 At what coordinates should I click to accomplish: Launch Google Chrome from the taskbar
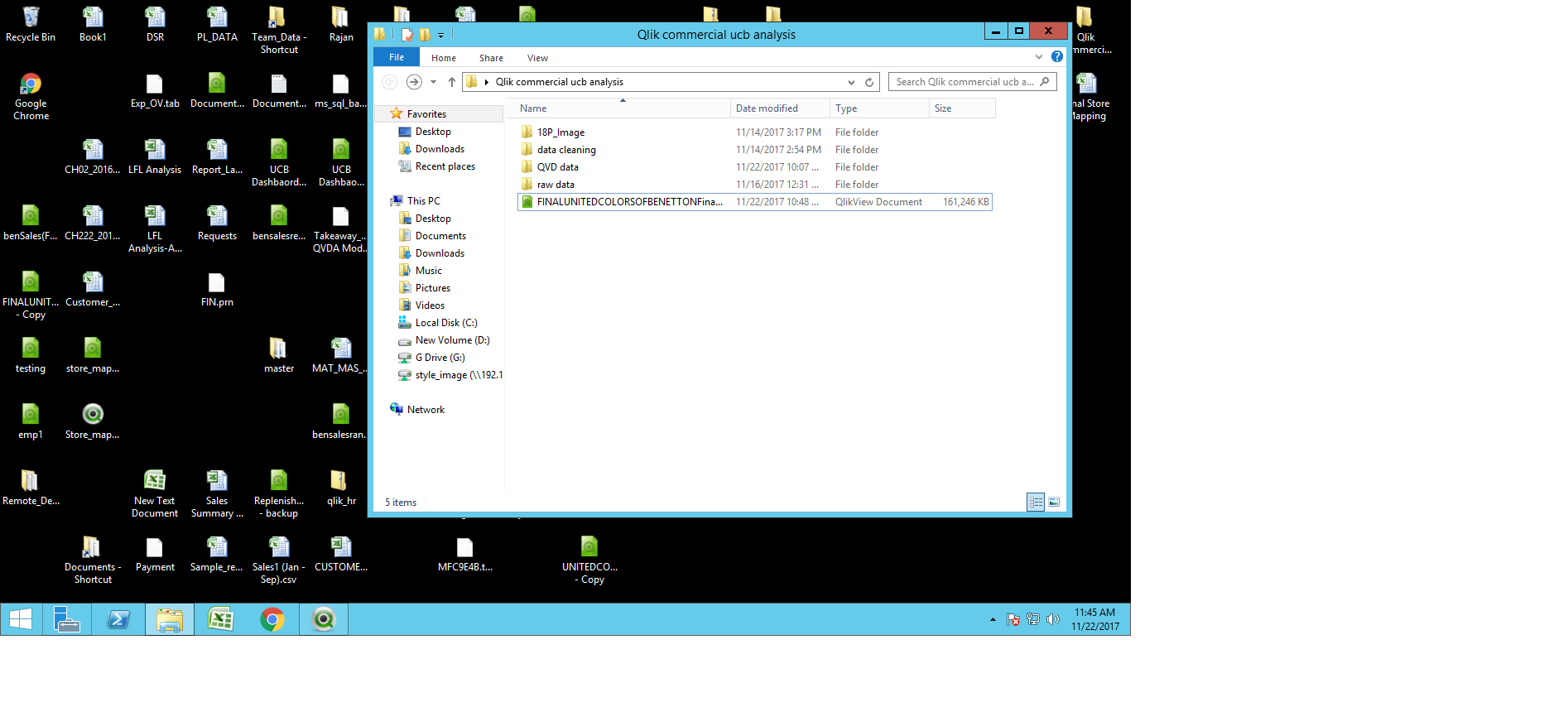[x=272, y=619]
